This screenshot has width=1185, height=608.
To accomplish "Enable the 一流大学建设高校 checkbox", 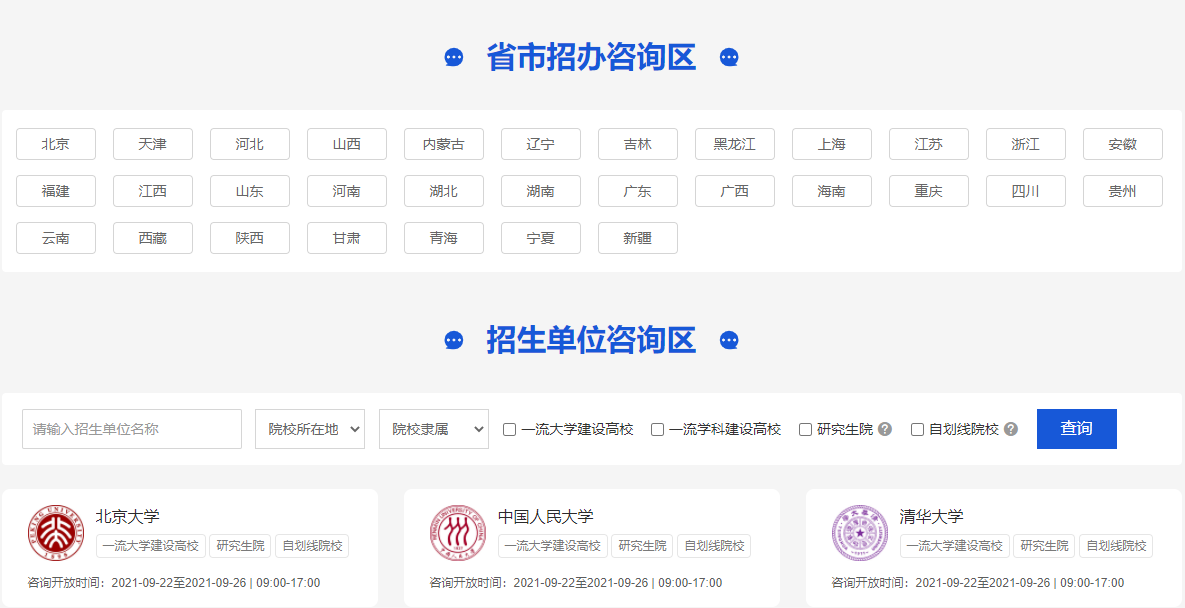I will (x=509, y=430).
